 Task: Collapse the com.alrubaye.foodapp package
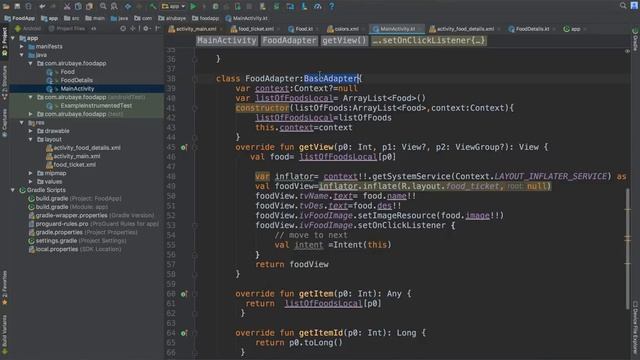pyautogui.click(x=31, y=63)
